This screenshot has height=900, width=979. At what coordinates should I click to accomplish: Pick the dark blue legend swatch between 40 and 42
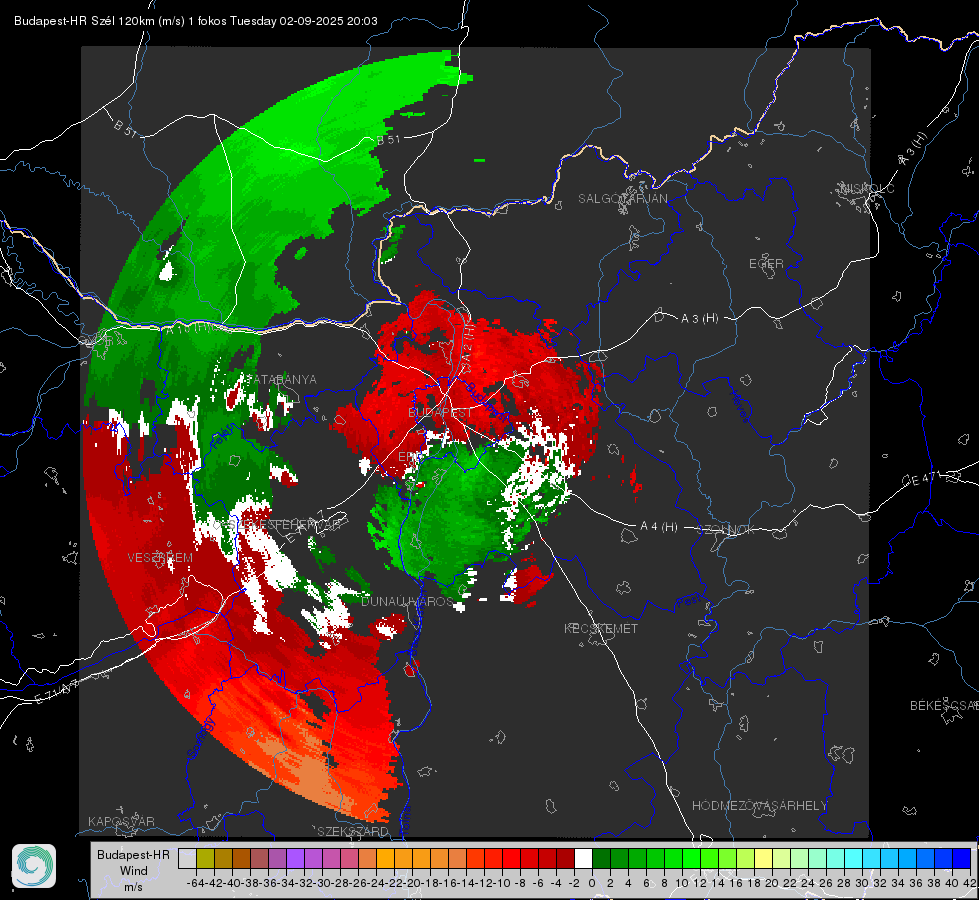(x=962, y=858)
